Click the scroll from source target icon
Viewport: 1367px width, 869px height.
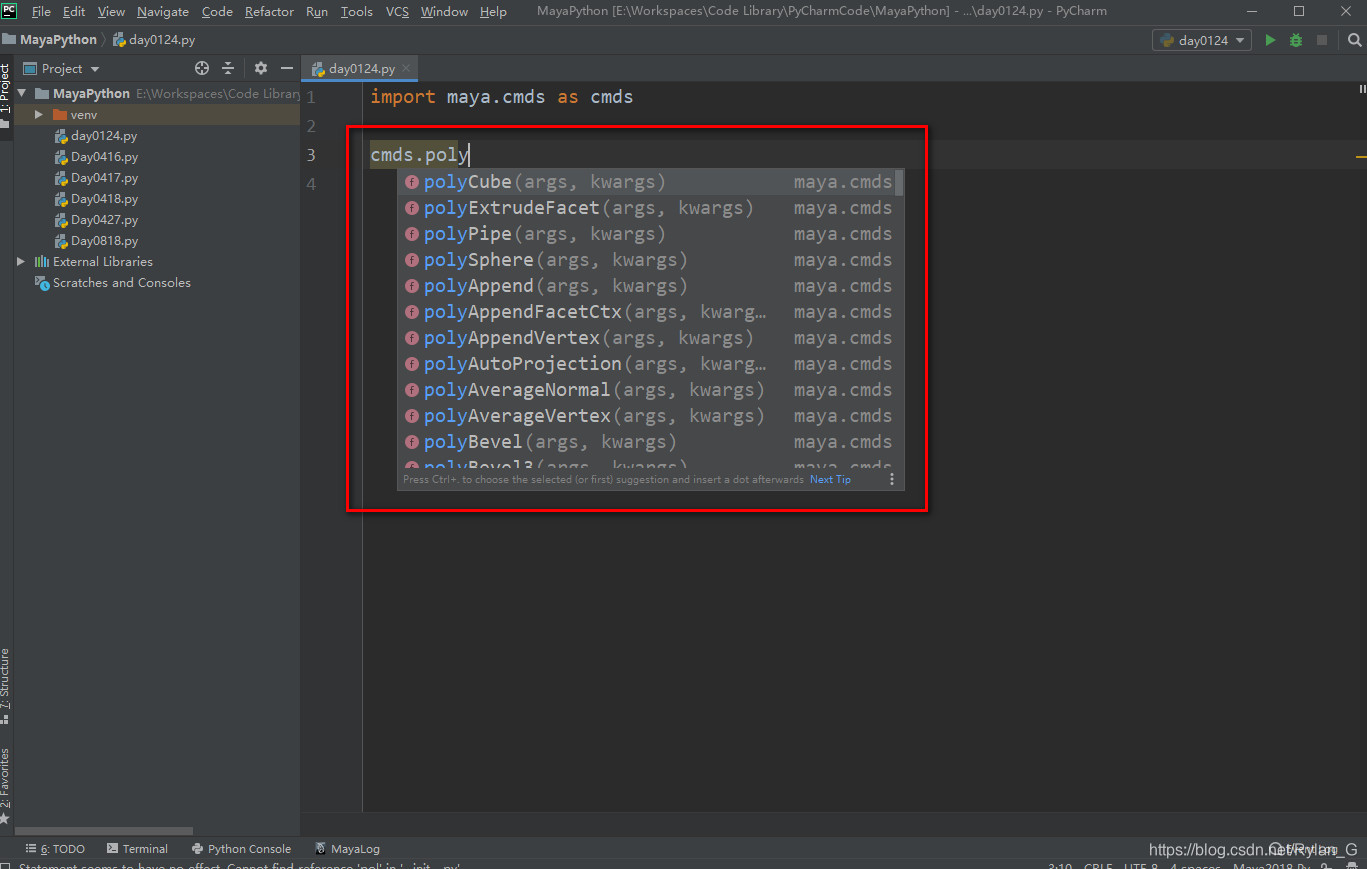point(202,68)
